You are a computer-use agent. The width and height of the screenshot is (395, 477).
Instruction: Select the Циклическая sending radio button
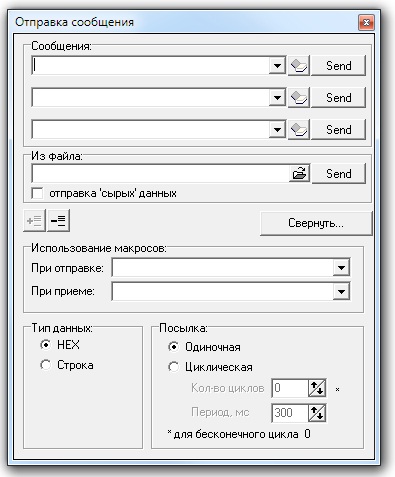point(173,367)
